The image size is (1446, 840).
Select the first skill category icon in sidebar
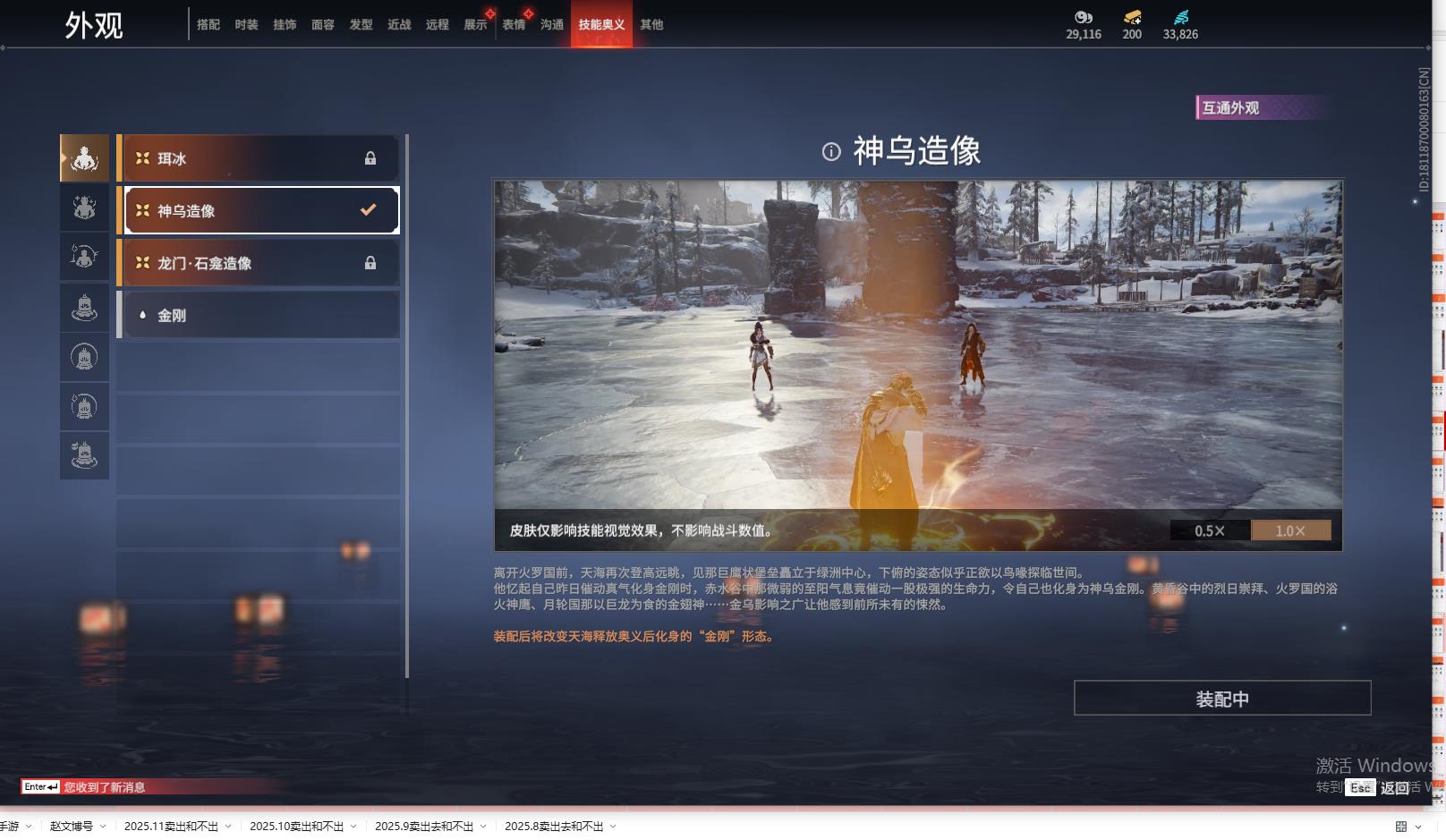84,158
